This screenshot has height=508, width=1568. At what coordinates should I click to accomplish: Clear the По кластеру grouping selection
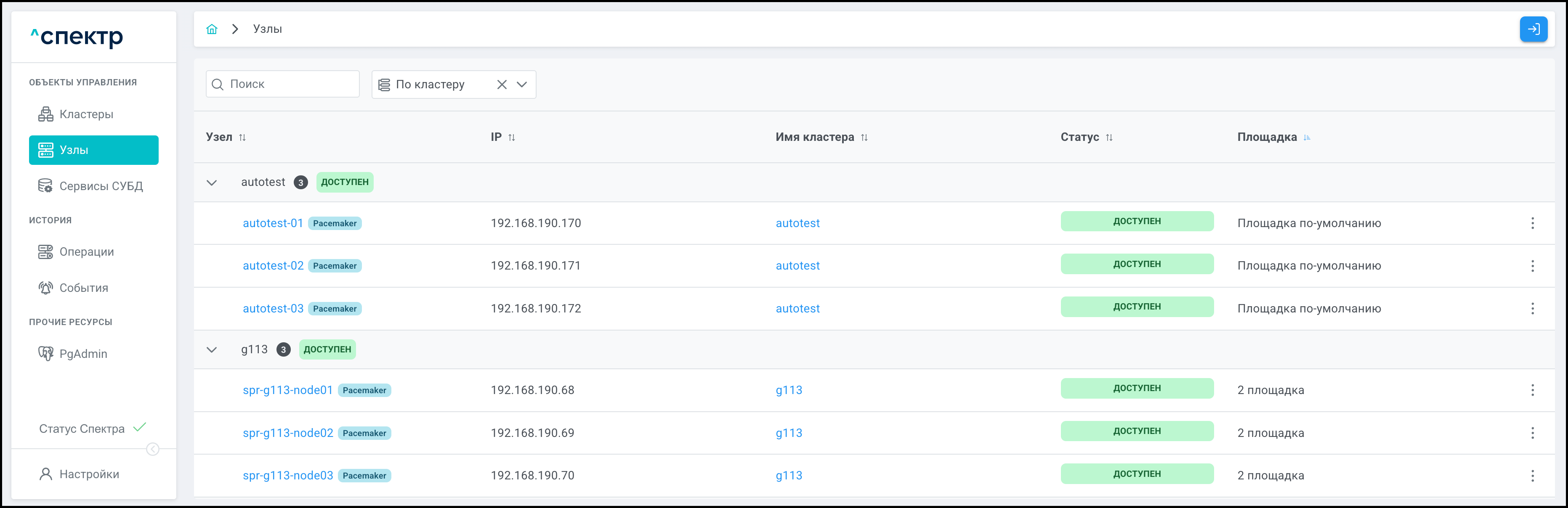tap(502, 85)
